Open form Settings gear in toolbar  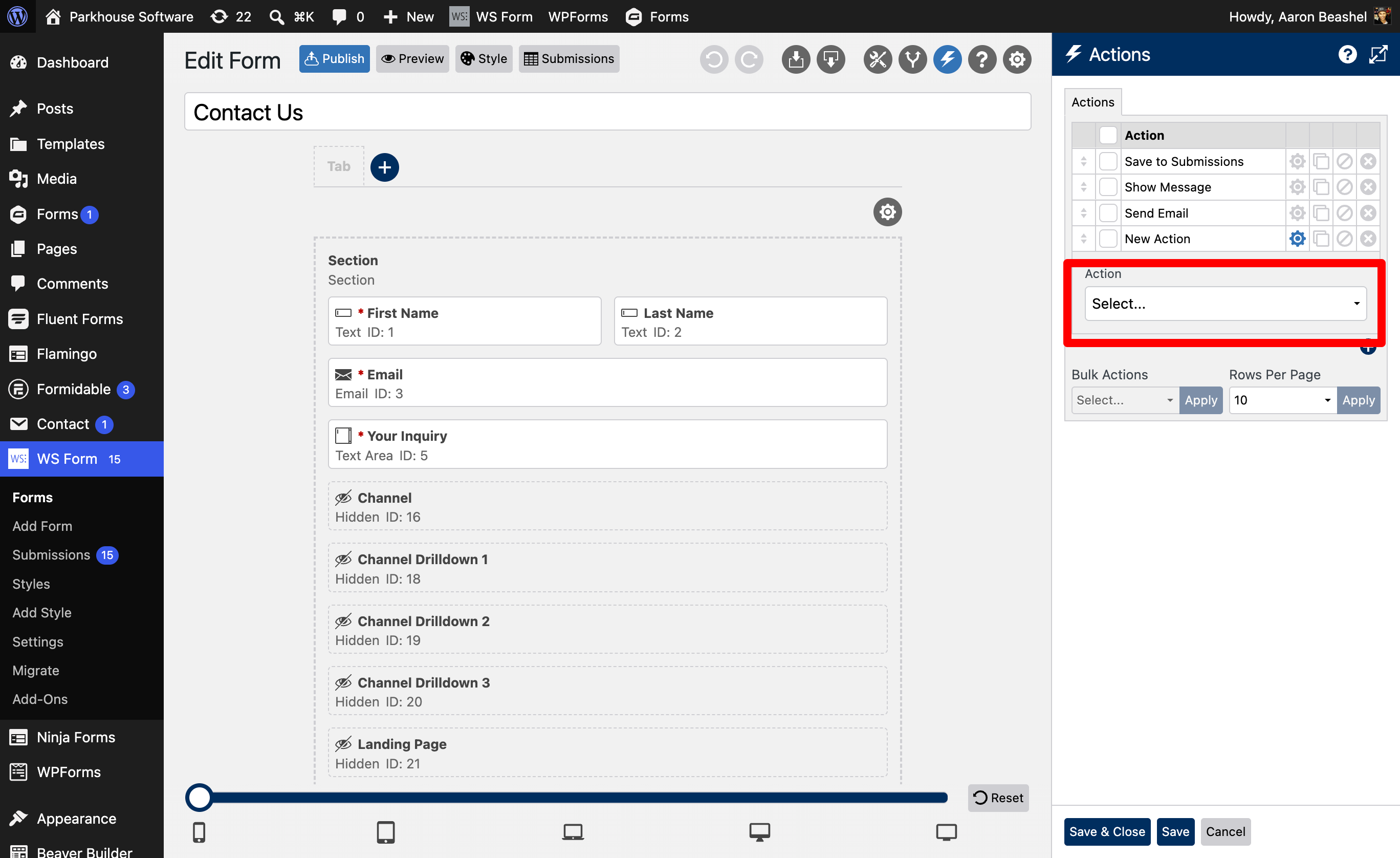1017,59
